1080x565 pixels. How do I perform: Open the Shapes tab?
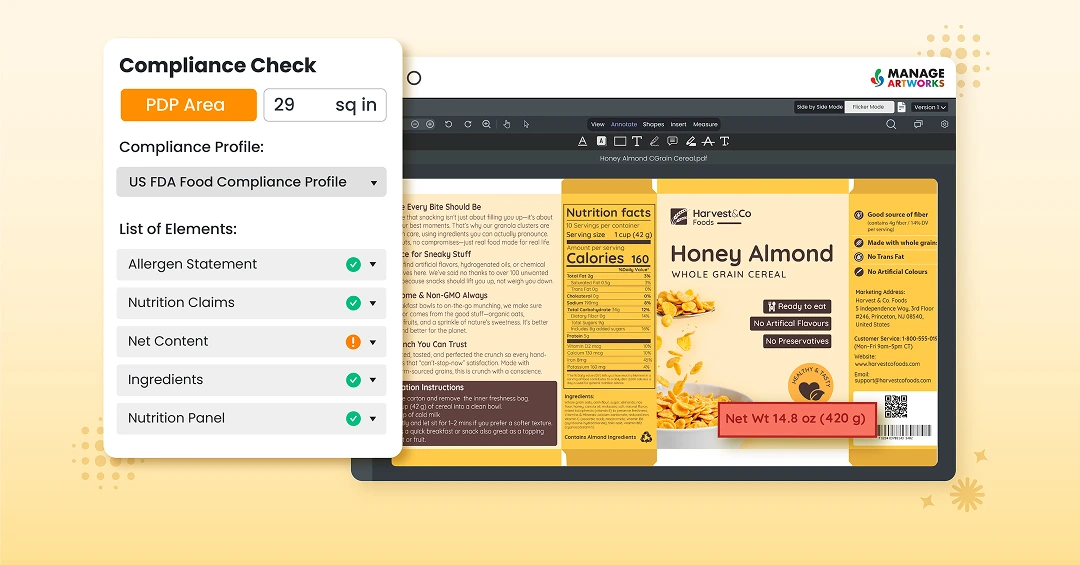(654, 125)
